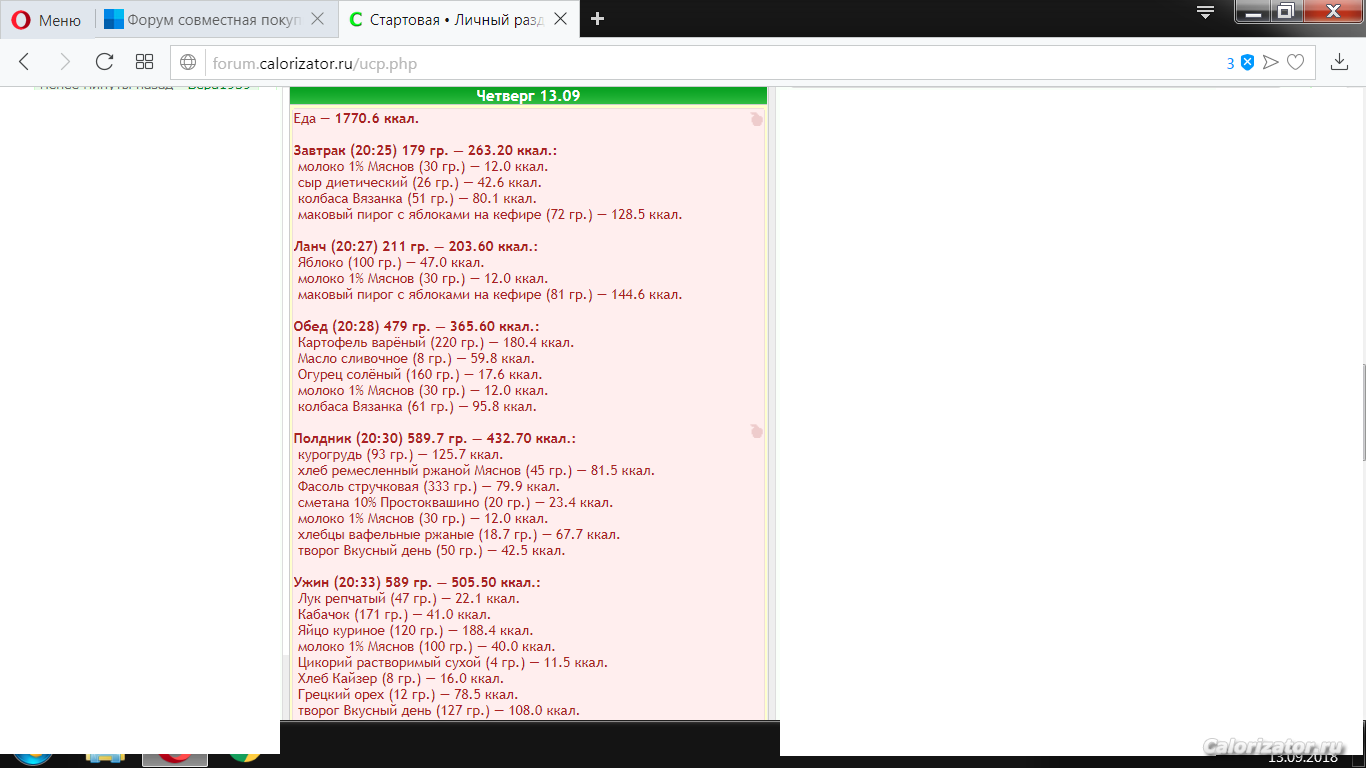Open the Opera Меню button

(x=48, y=20)
